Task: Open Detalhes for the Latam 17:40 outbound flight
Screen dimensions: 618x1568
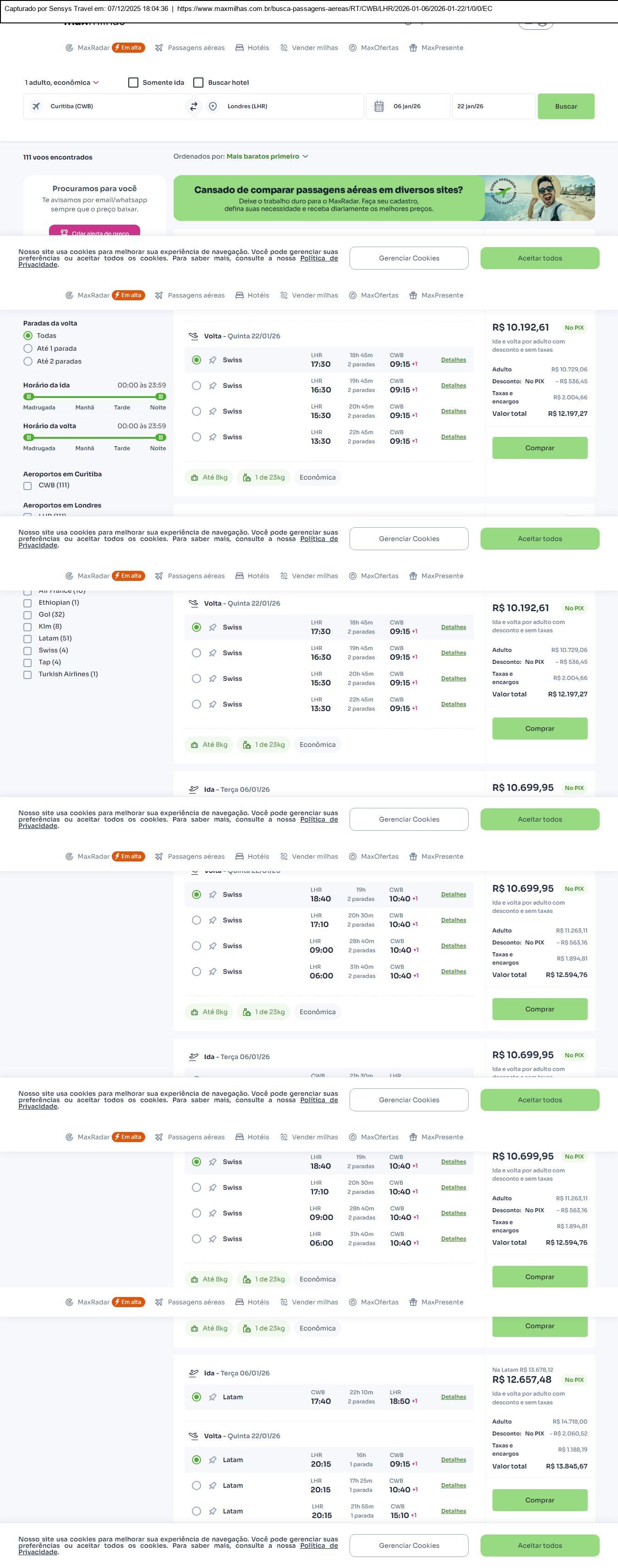Action: click(453, 1397)
